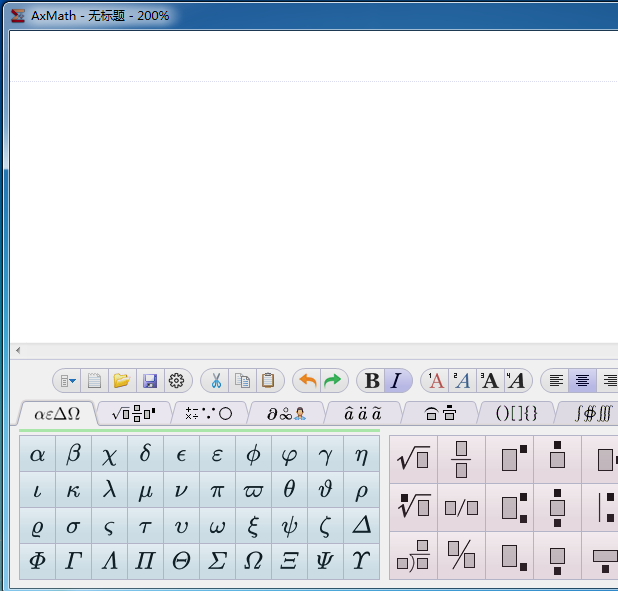
Task: Open the operators symbols tab
Action: tap(209, 414)
